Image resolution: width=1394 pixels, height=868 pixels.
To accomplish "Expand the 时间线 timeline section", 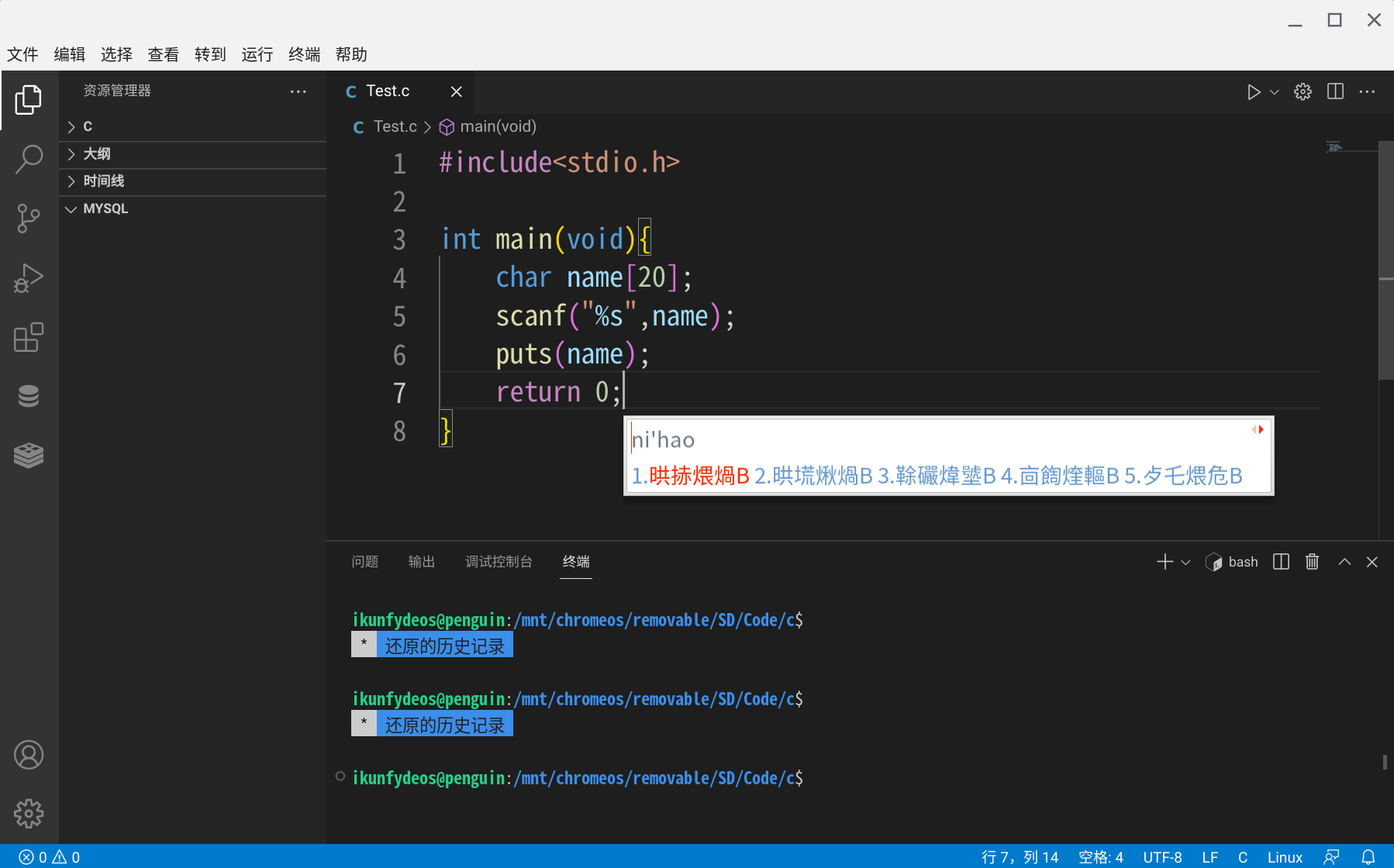I will 103,181.
